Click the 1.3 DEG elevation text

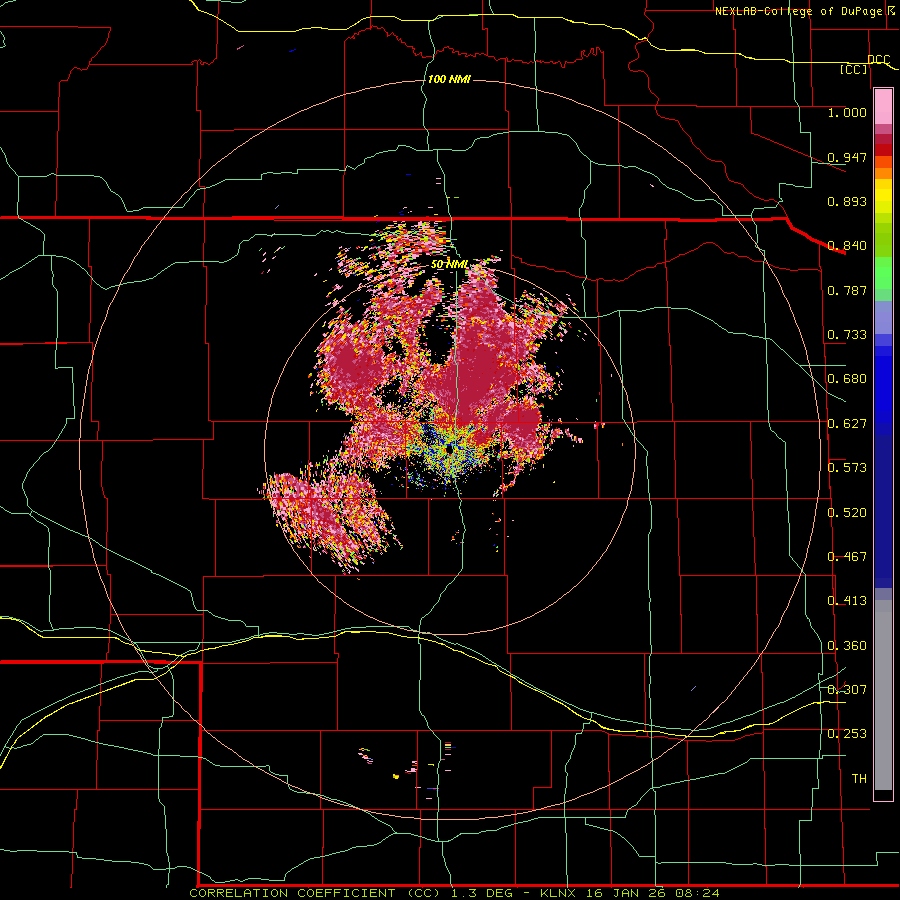pyautogui.click(x=482, y=893)
